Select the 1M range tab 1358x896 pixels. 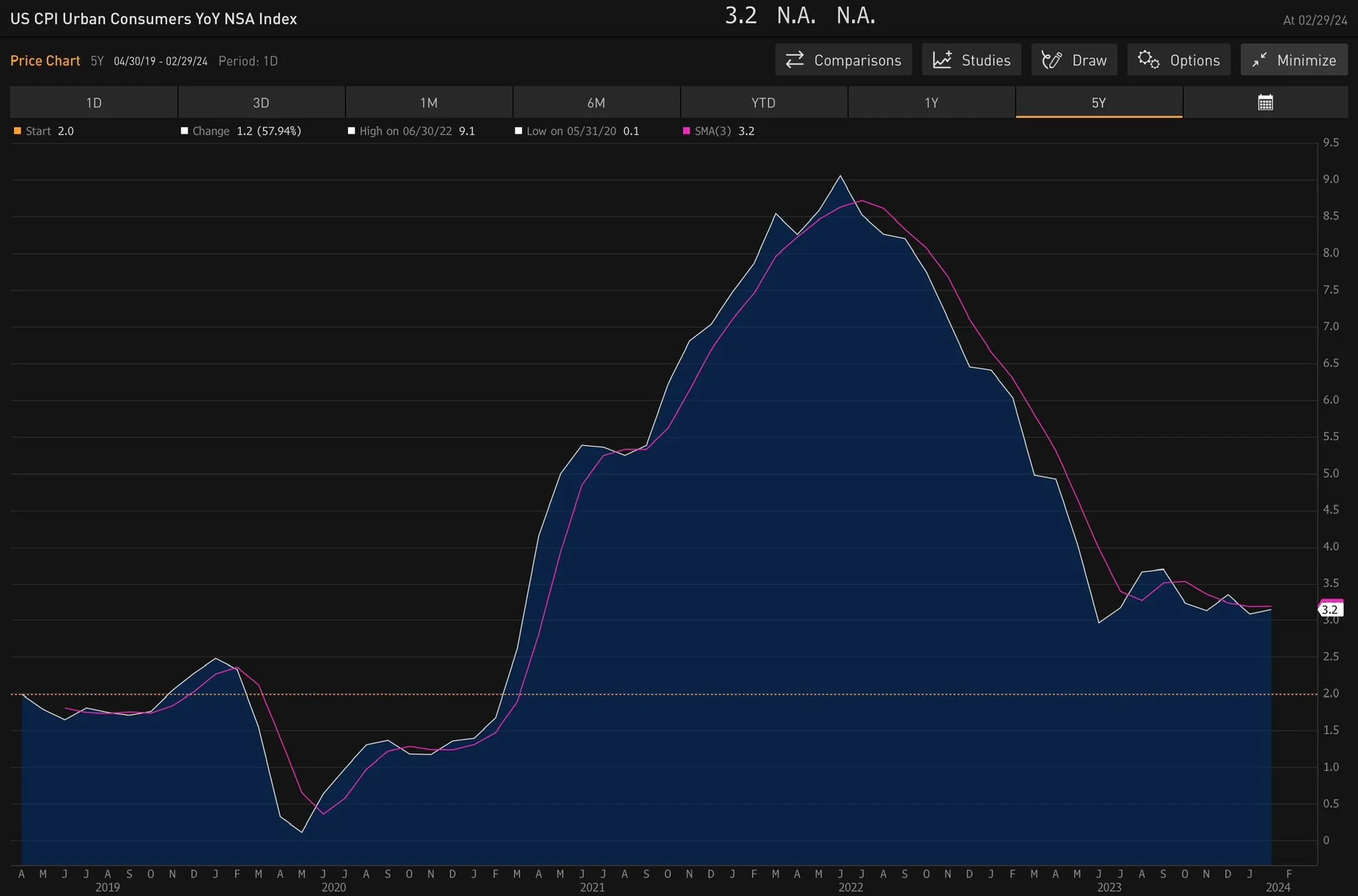(428, 103)
